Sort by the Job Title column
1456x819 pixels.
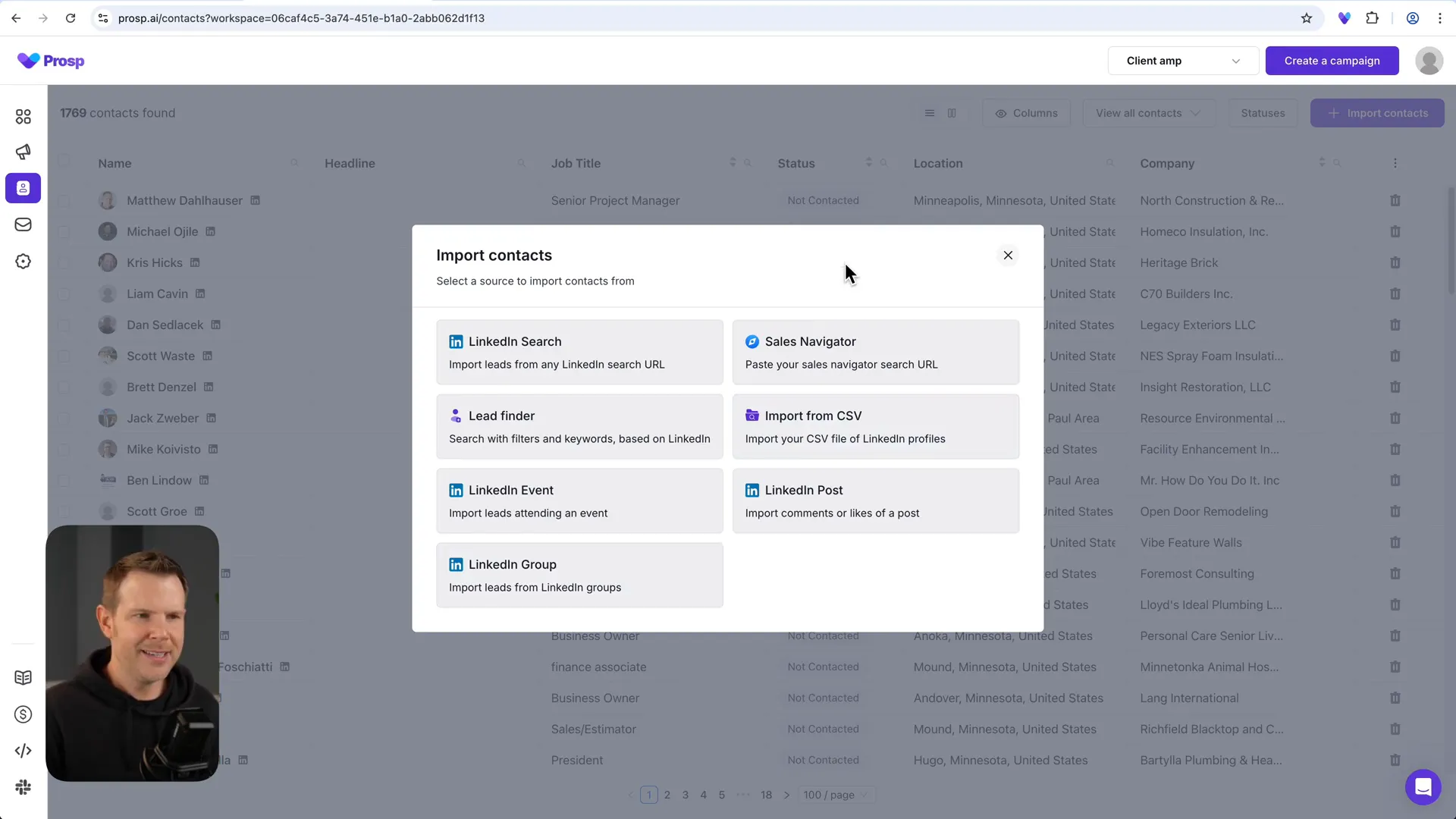(x=733, y=162)
